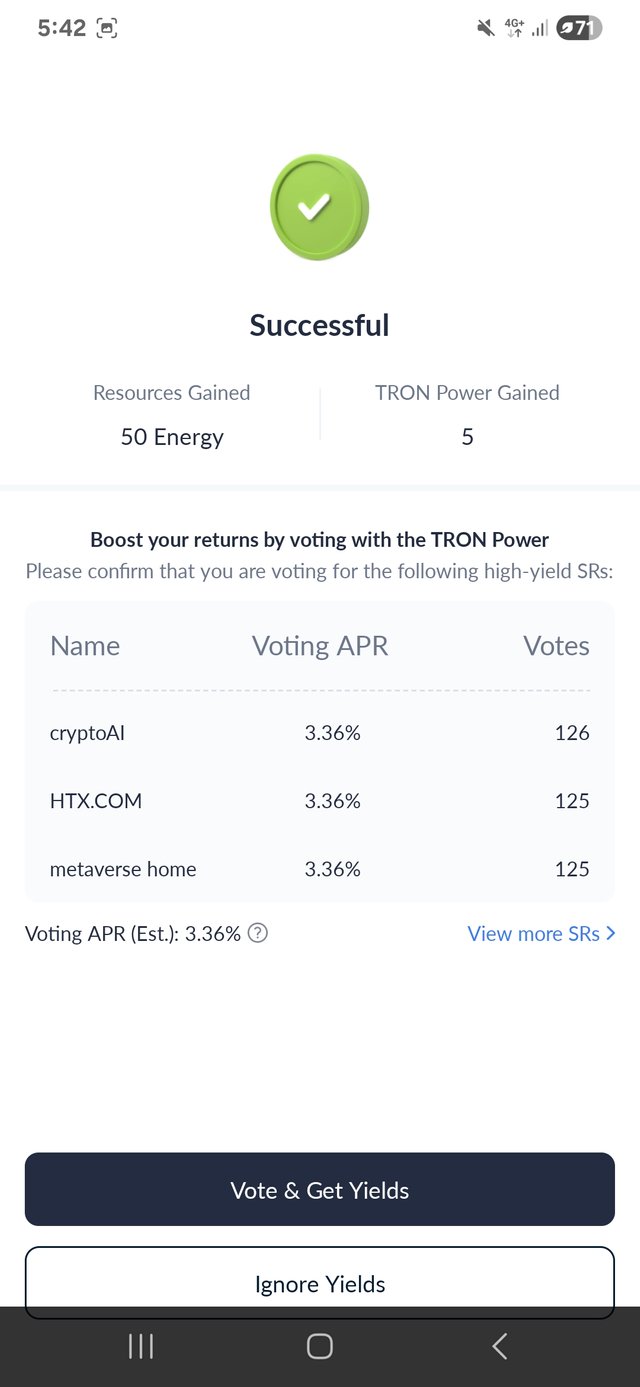This screenshot has width=640, height=1387.
Task: Tap the muted sound status icon
Action: 486,28
